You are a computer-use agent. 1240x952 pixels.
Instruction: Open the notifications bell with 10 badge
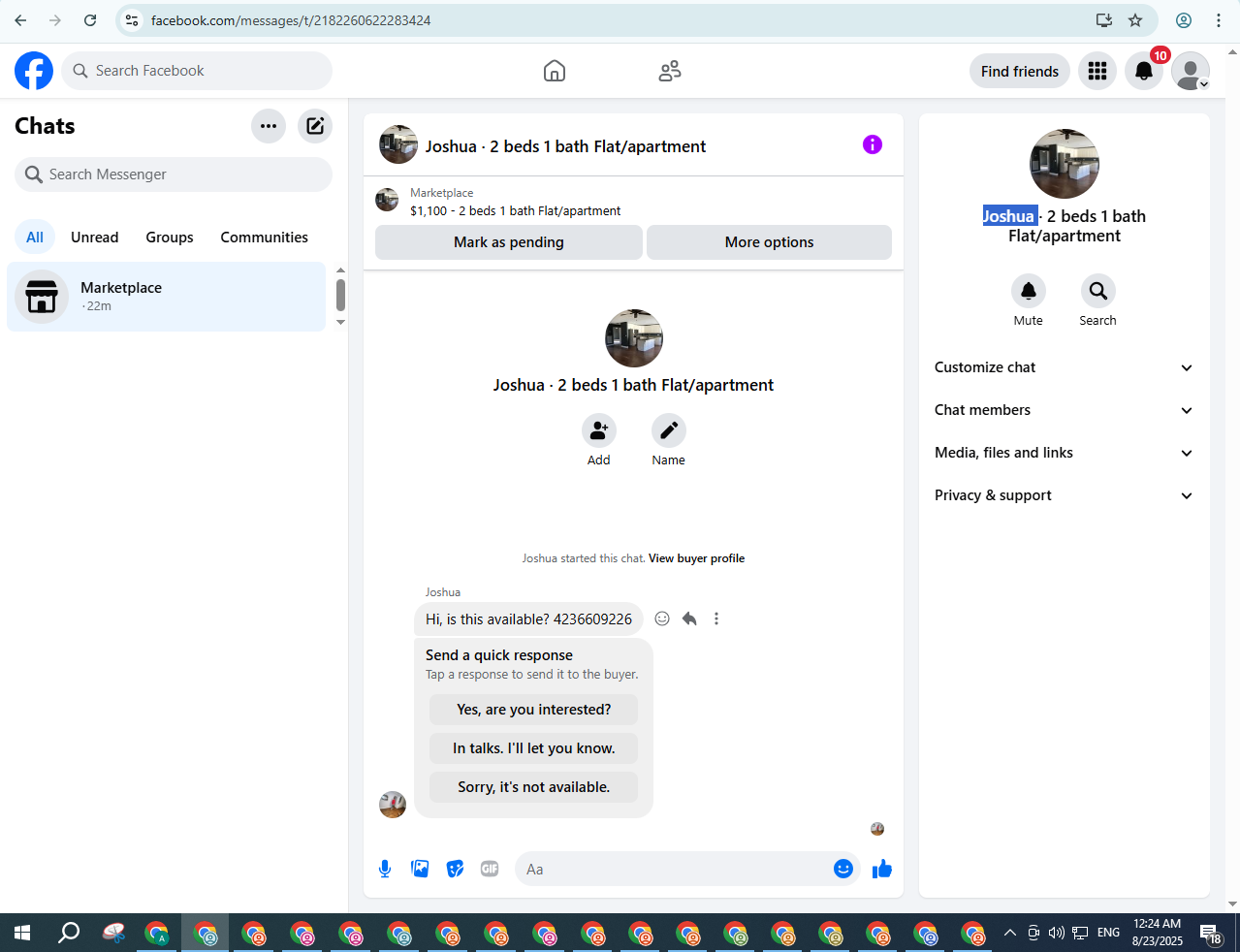coord(1144,71)
